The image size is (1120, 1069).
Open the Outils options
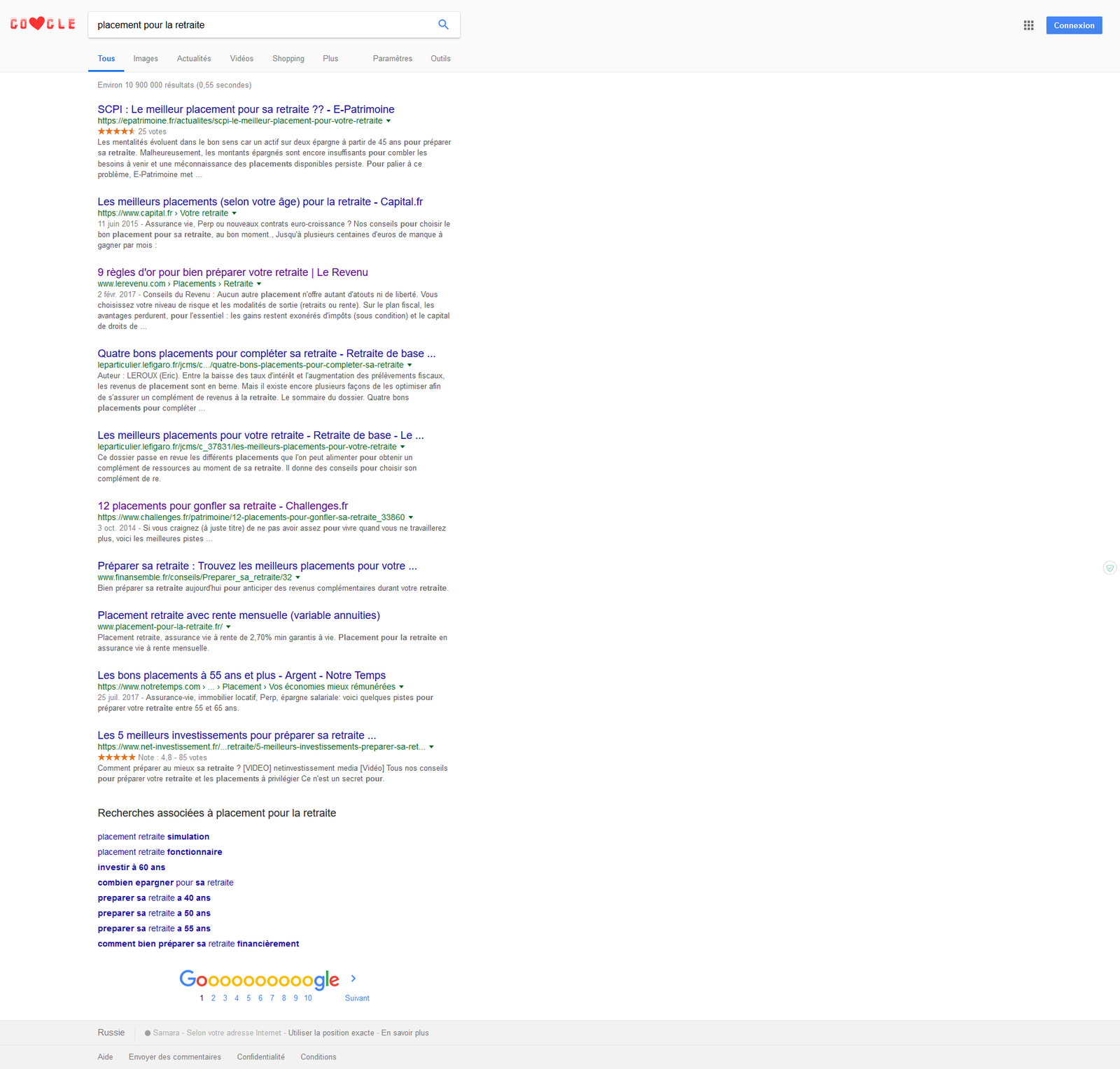[x=440, y=59]
